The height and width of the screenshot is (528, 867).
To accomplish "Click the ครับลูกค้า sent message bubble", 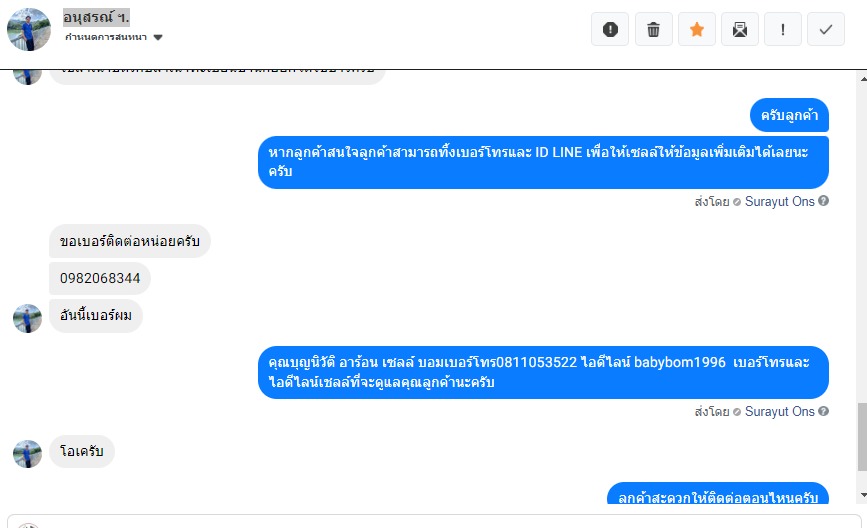I will pos(789,115).
